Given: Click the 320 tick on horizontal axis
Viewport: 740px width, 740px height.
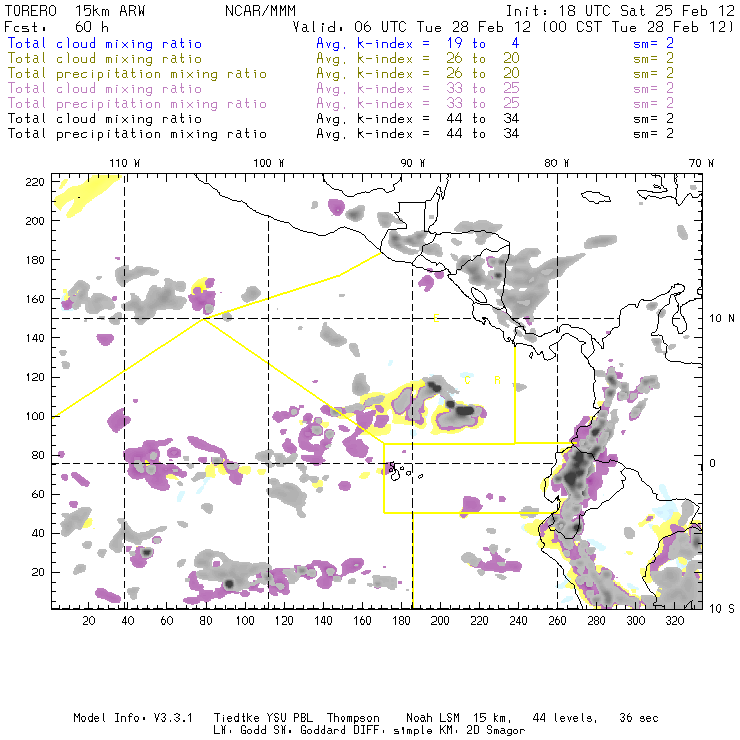Looking at the screenshot, I should click(674, 621).
